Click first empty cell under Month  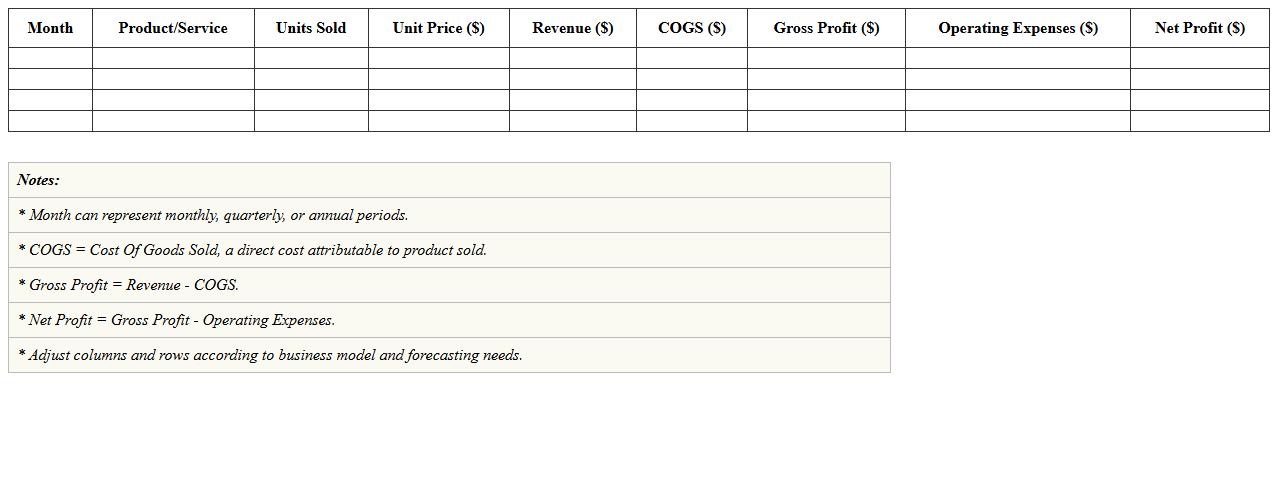point(50,58)
